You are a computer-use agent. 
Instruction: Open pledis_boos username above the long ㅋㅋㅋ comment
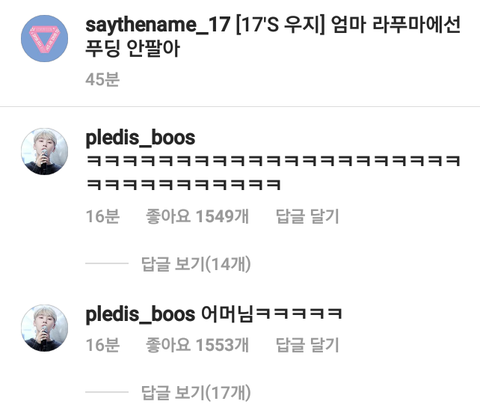pos(140,138)
